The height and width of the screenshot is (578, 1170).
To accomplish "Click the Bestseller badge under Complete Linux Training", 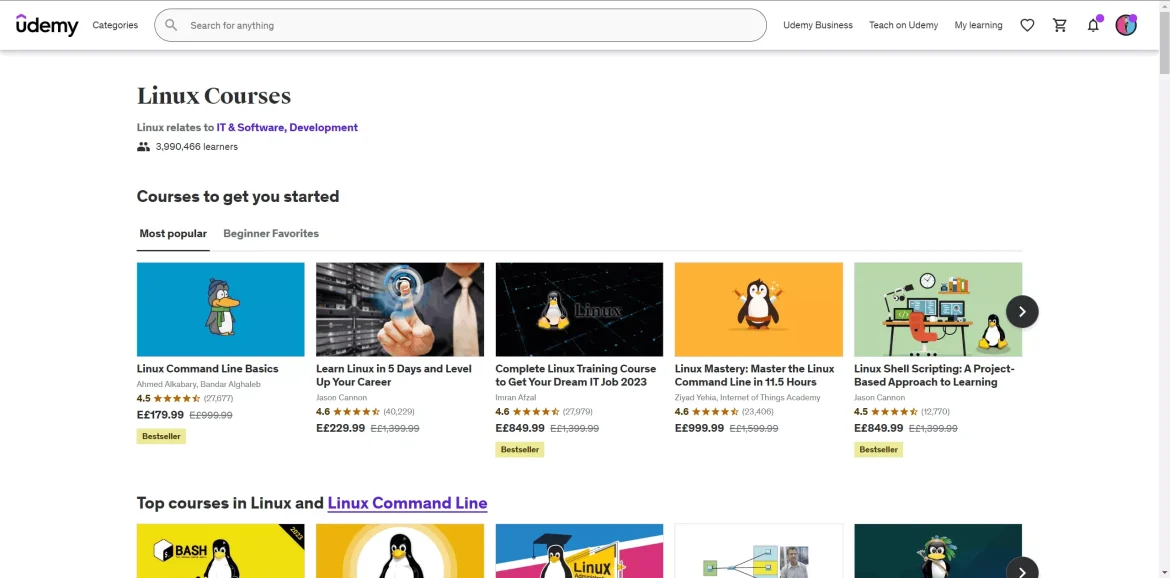I will (x=519, y=450).
